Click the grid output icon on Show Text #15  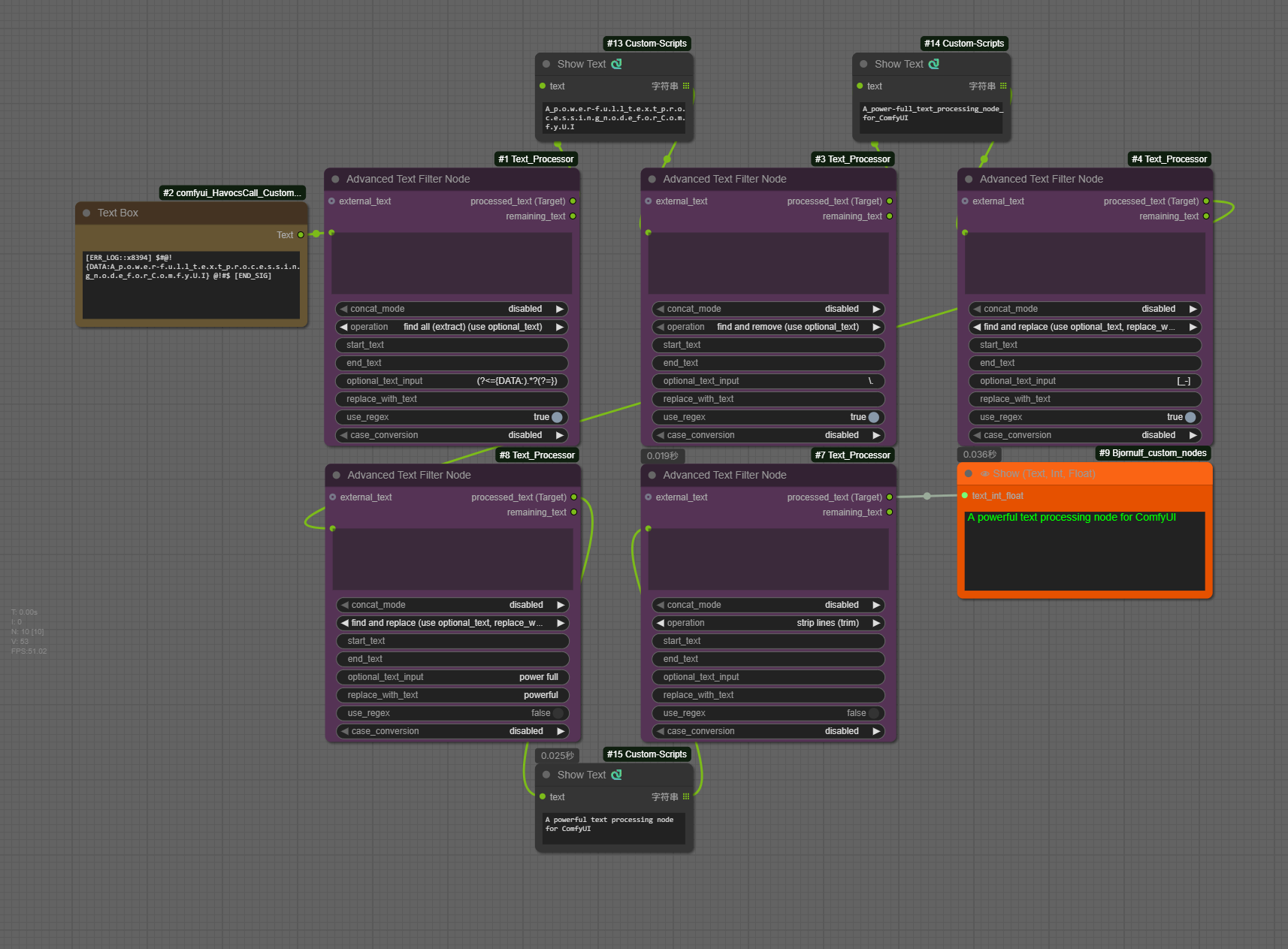[686, 796]
